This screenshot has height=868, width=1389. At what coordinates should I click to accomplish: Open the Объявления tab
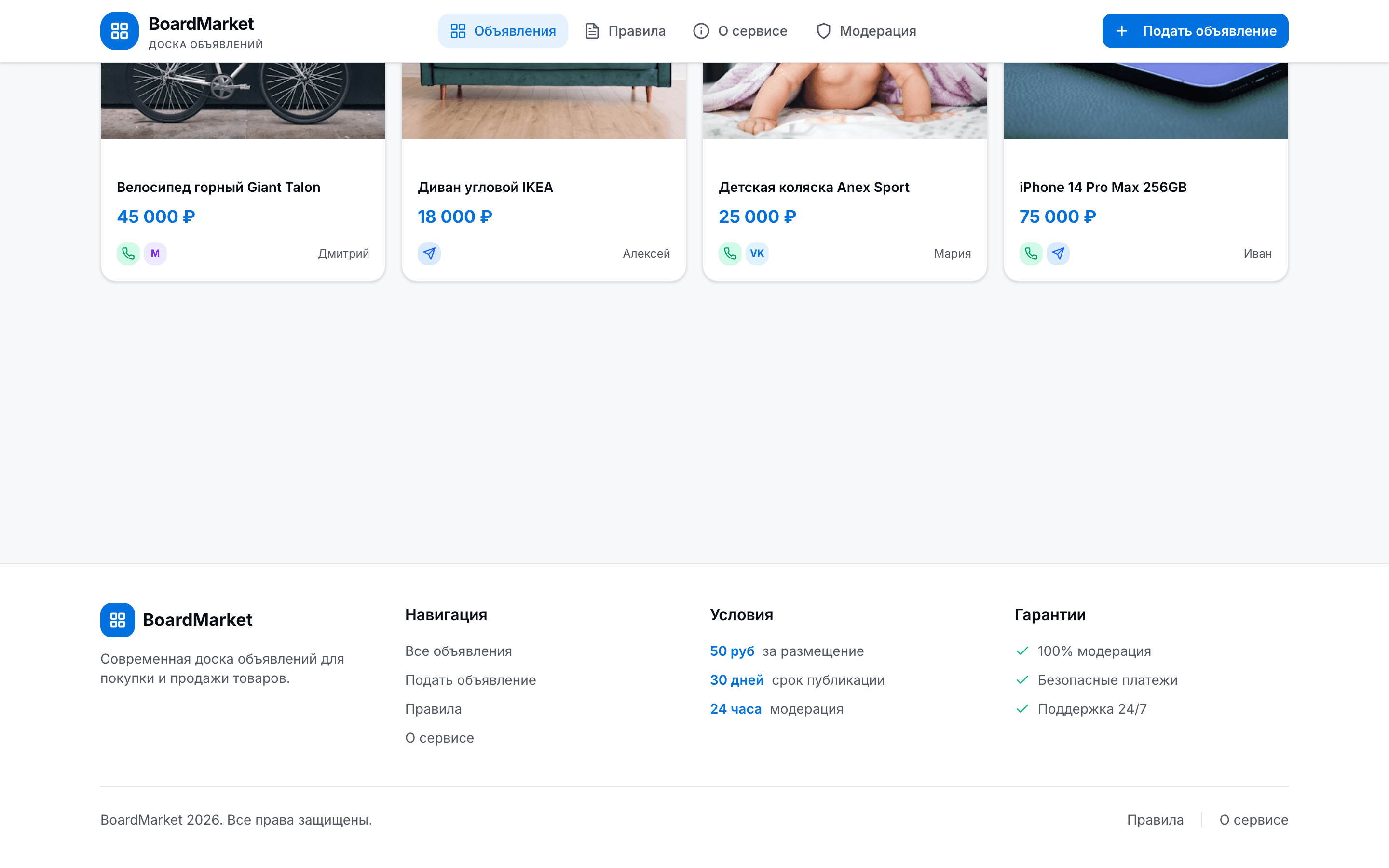click(x=503, y=31)
